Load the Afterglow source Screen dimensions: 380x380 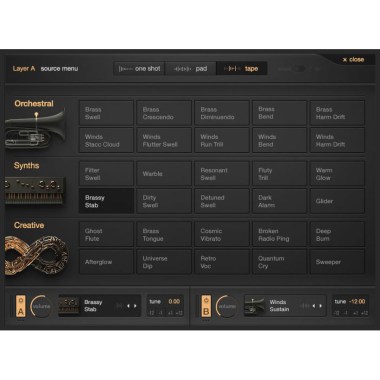click(x=106, y=262)
